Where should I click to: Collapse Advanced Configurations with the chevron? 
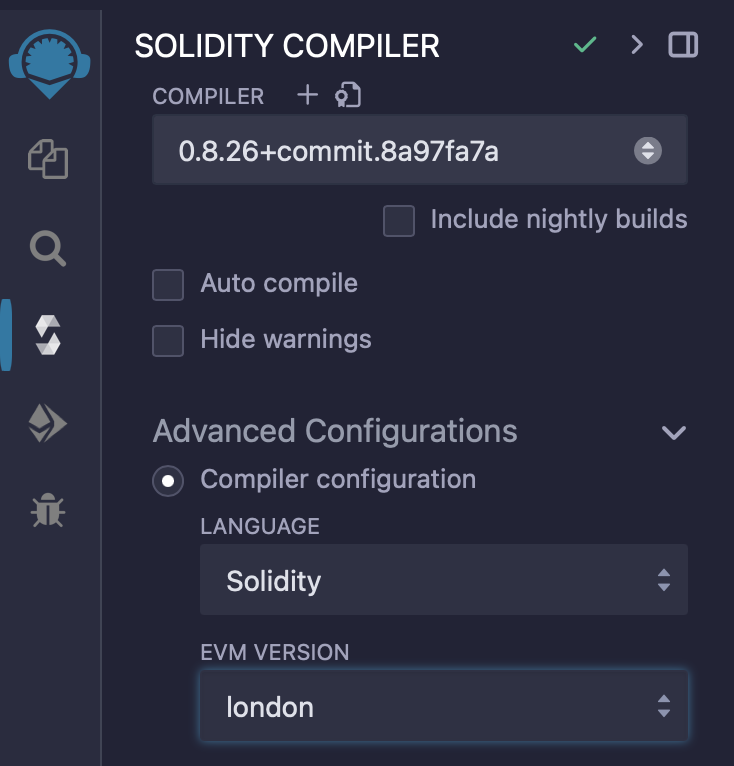coord(674,432)
